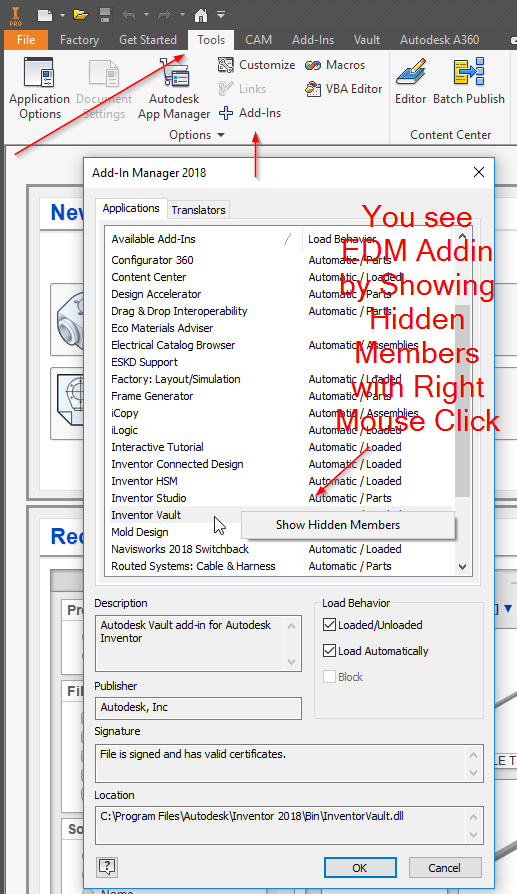517x894 pixels.
Task: Open the Redo history dropdown arrow
Action: [182, 15]
